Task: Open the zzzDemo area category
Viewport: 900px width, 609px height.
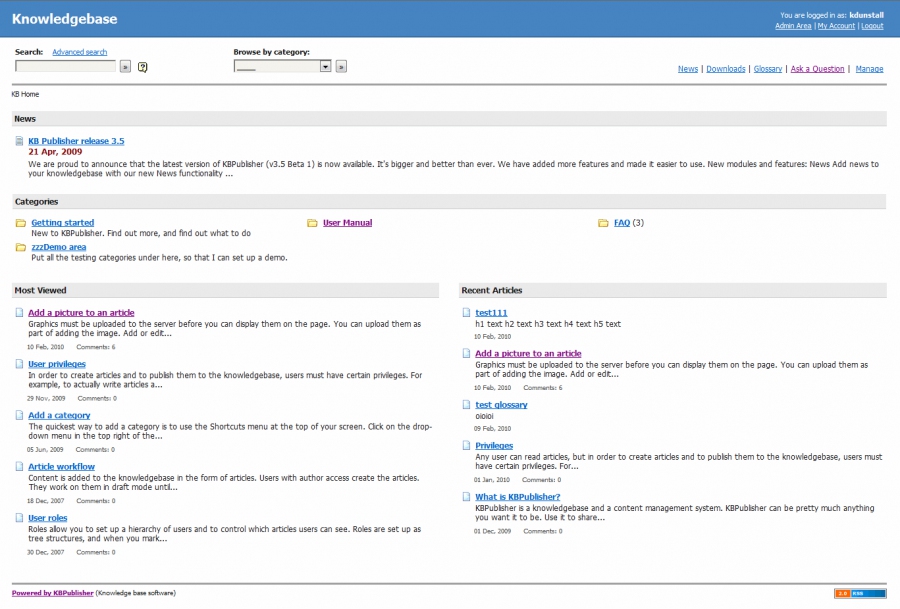Action: (x=59, y=247)
